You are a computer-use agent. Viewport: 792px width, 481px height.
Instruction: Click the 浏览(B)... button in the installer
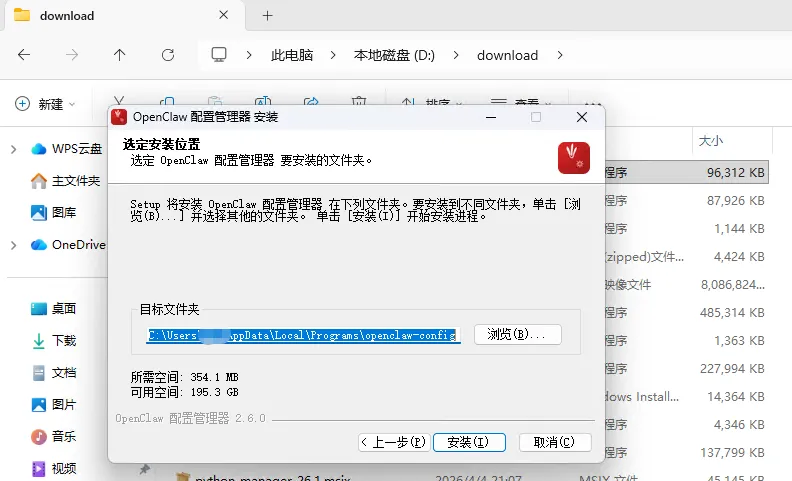(x=518, y=334)
